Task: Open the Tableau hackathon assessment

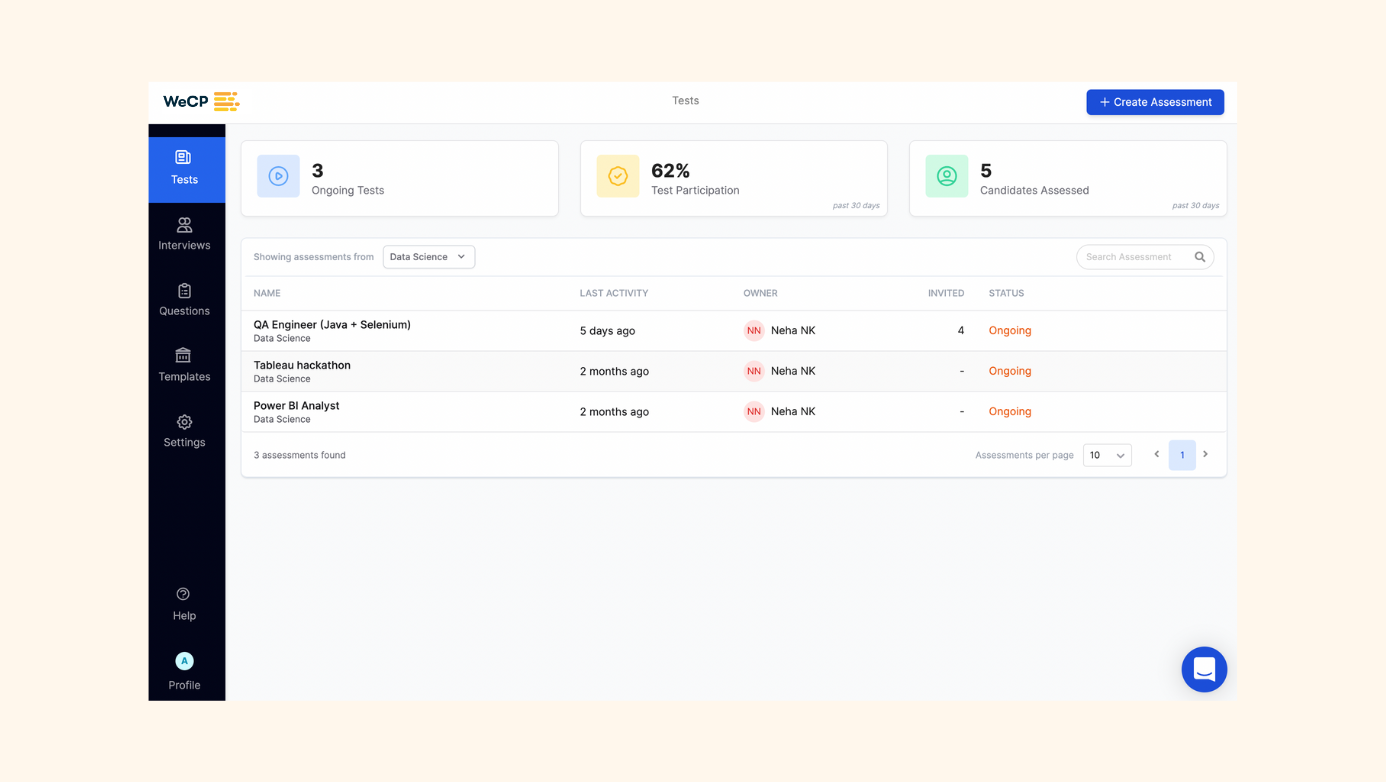Action: [302, 365]
